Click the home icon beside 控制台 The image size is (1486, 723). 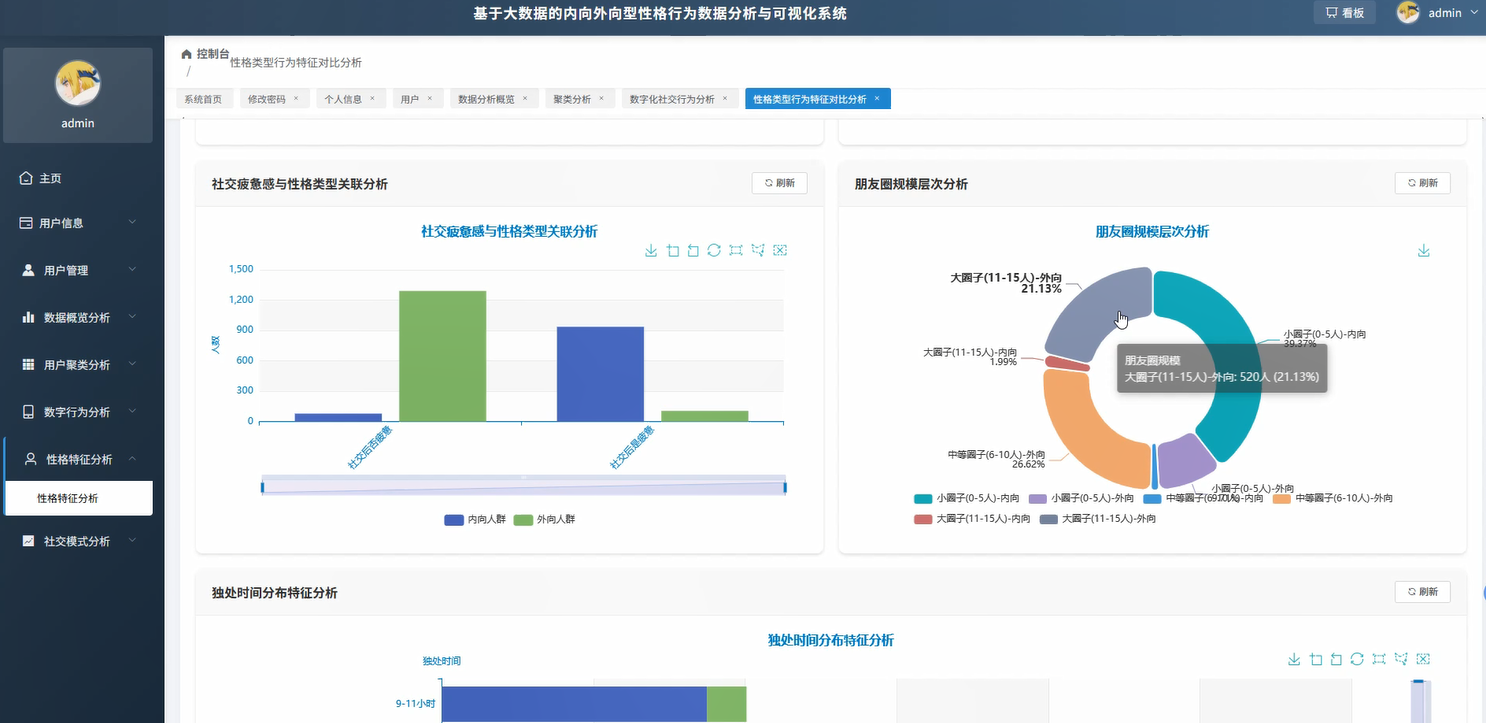[x=186, y=54]
